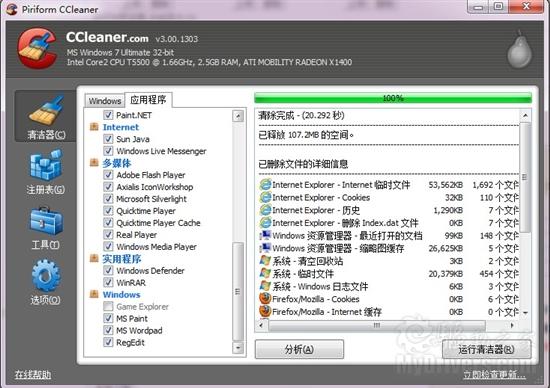Click results horizontal scroll-left arrow
The height and width of the screenshot is (388, 550).
click(x=261, y=325)
